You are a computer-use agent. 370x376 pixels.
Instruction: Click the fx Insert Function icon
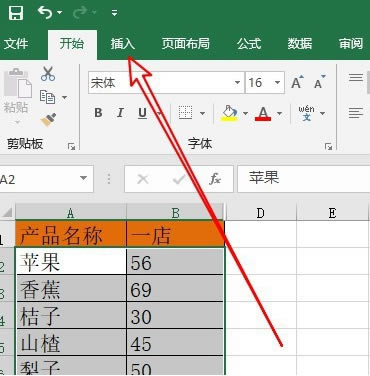pos(214,179)
